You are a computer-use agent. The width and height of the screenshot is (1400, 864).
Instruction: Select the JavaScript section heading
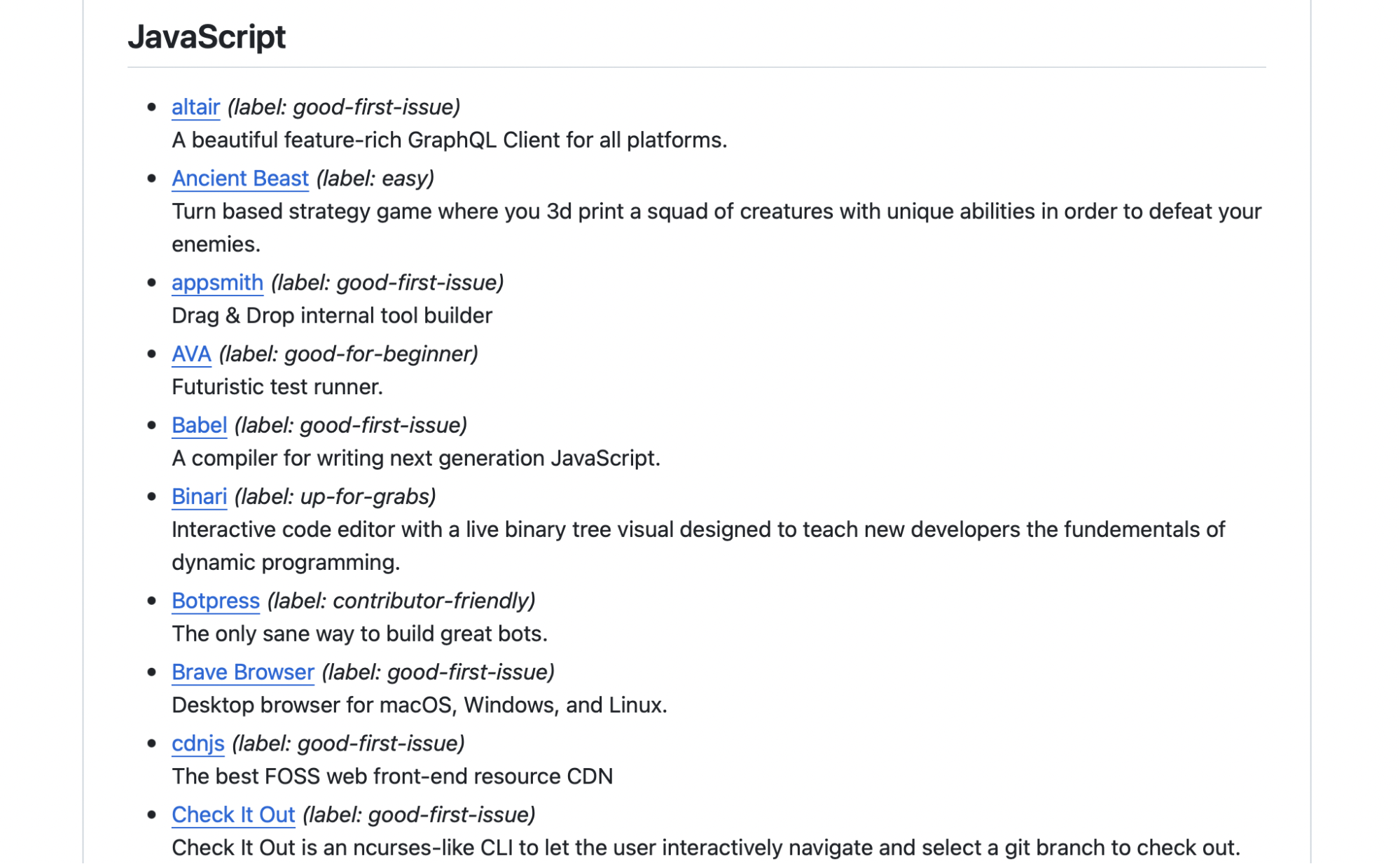pos(208,37)
